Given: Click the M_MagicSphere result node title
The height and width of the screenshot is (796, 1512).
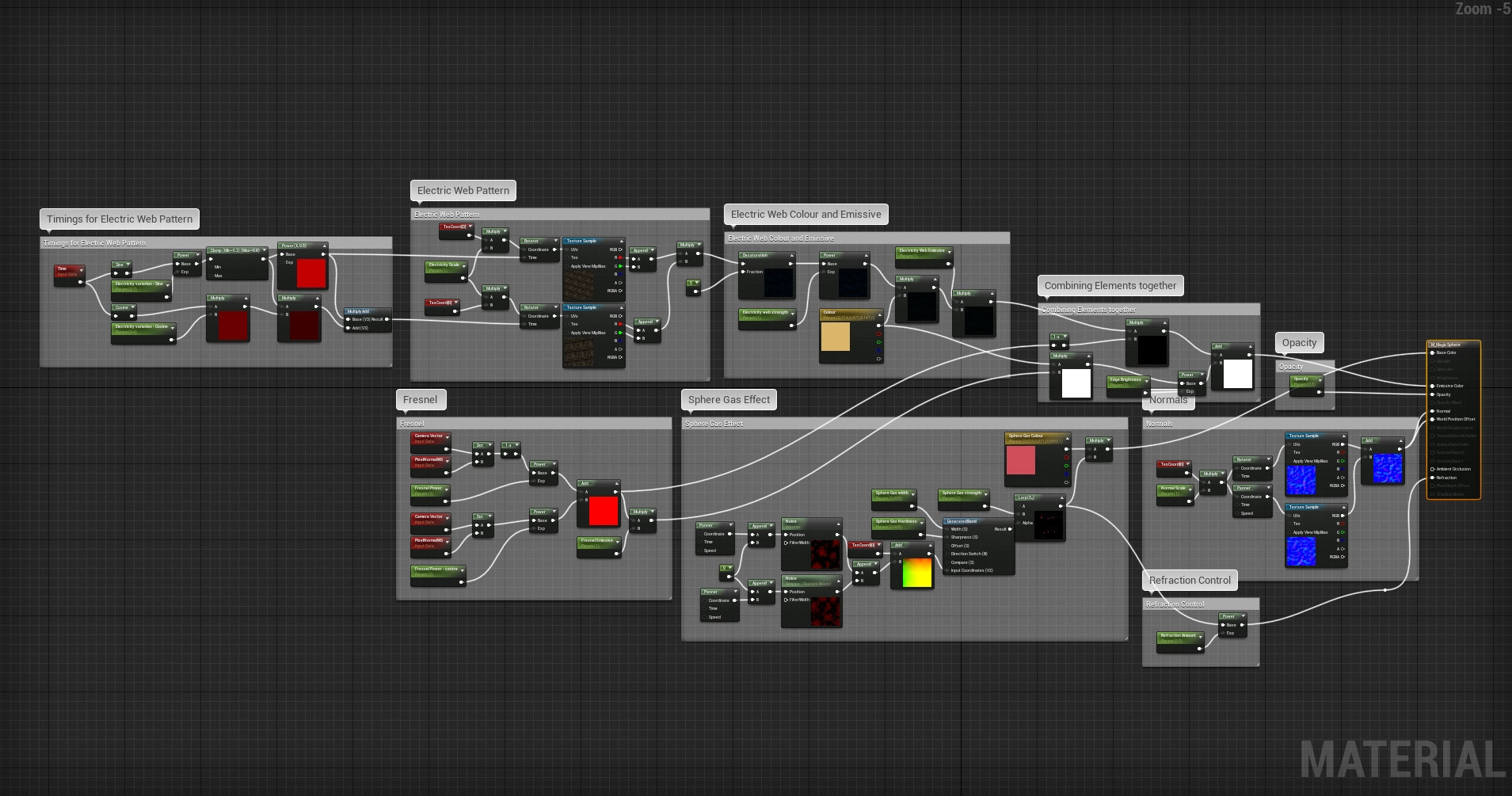Looking at the screenshot, I should point(1448,345).
